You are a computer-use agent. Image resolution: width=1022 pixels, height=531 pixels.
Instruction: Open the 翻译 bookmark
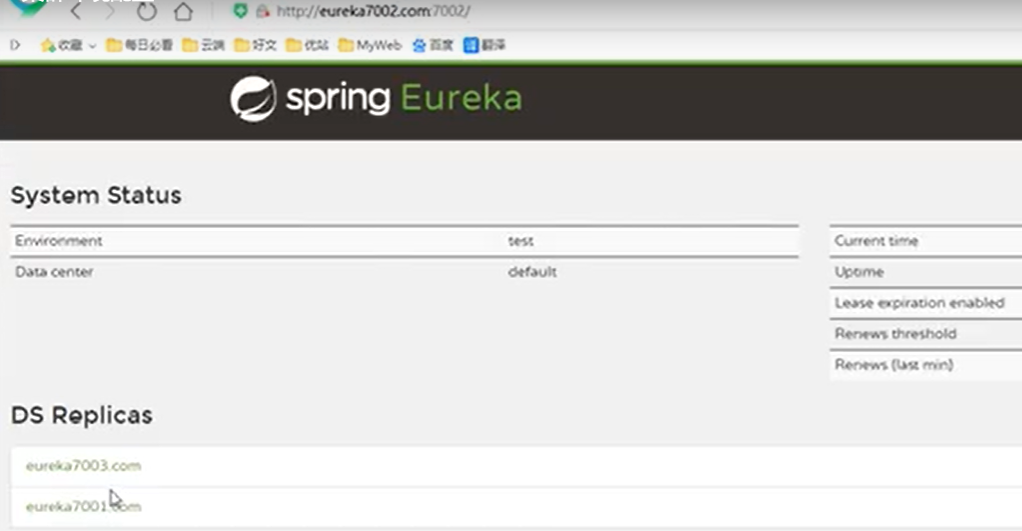[x=484, y=45]
